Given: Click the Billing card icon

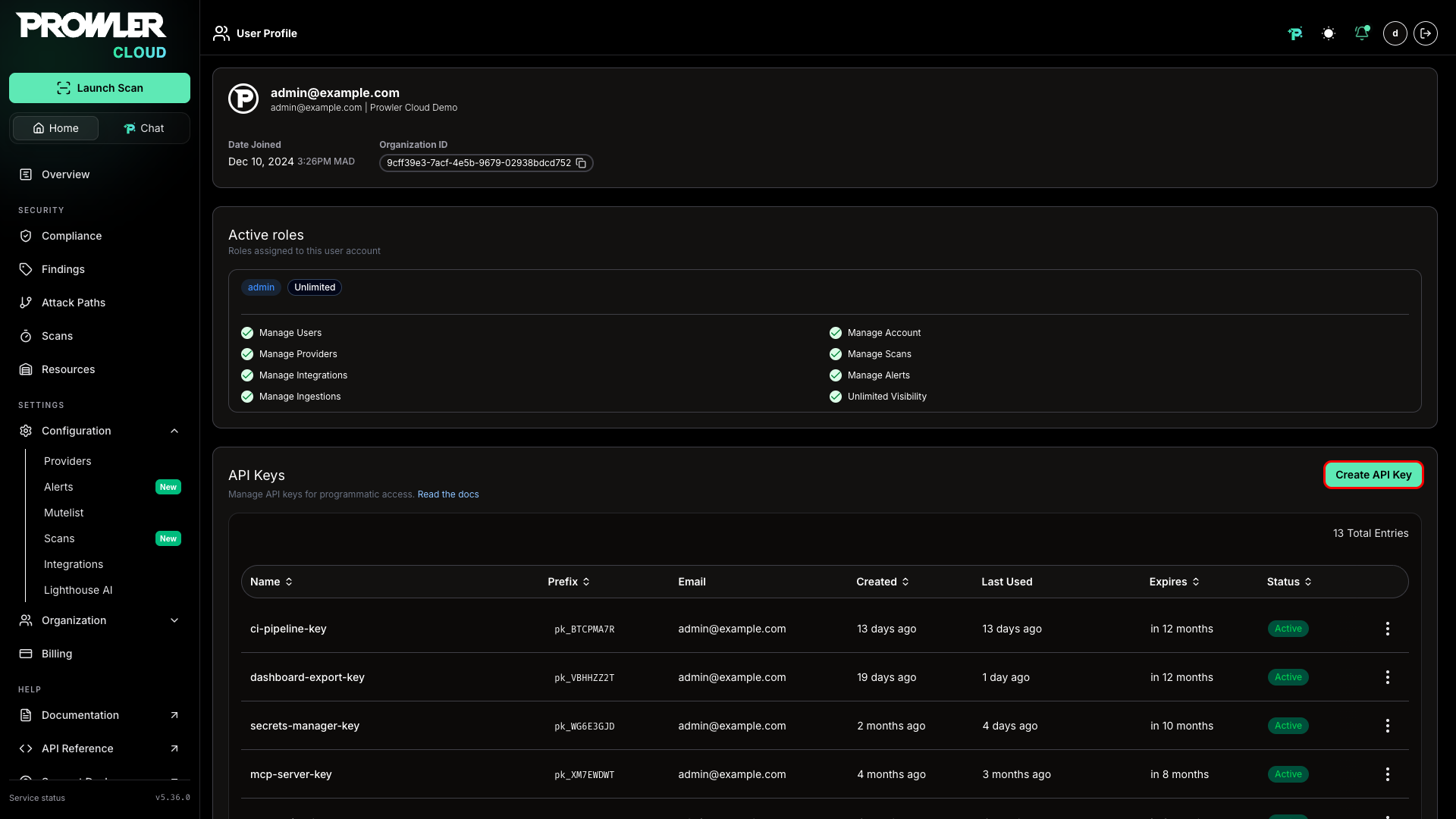Looking at the screenshot, I should point(26,654).
